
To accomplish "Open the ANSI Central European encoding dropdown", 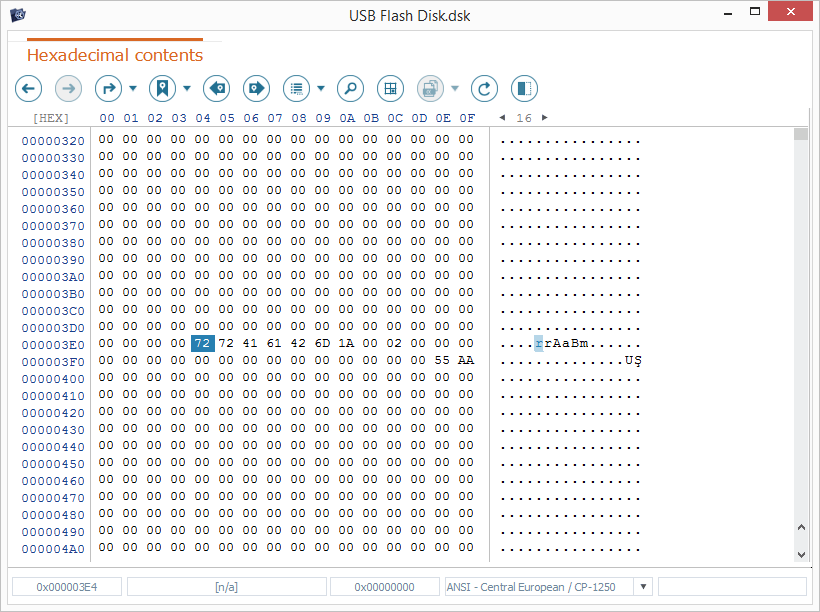I will tap(643, 587).
